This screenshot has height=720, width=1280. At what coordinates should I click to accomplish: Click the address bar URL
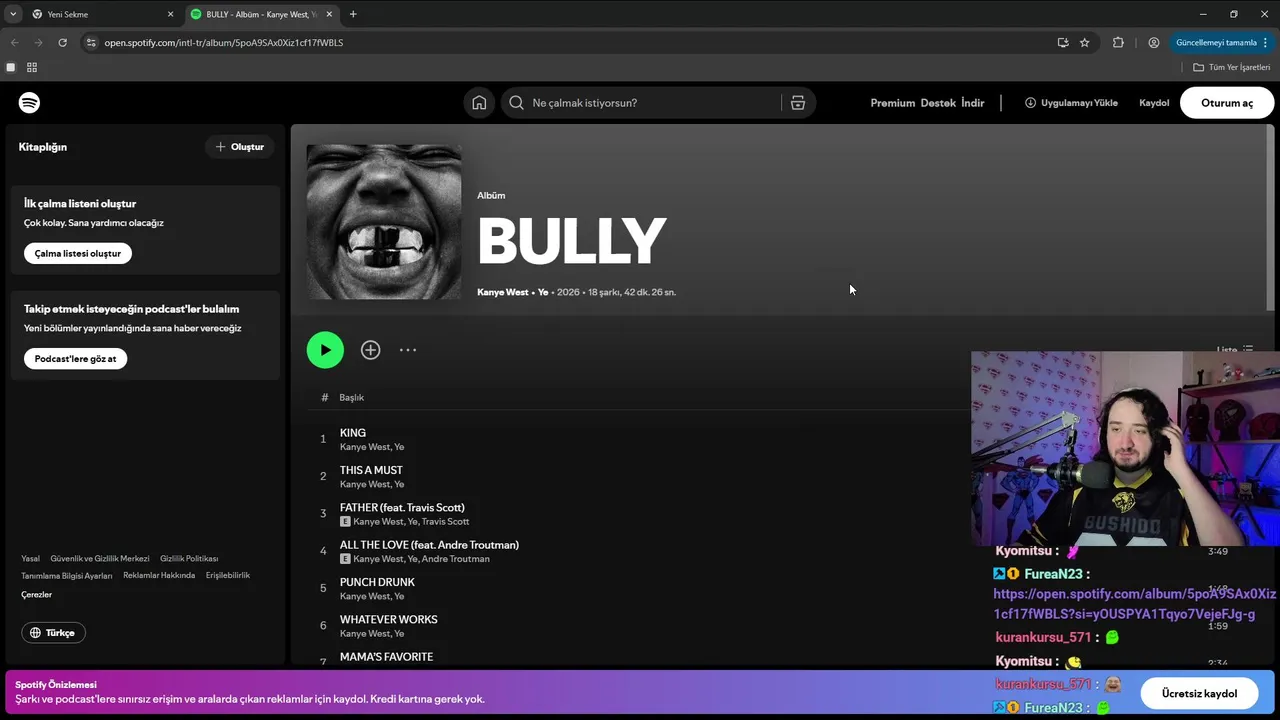point(224,43)
